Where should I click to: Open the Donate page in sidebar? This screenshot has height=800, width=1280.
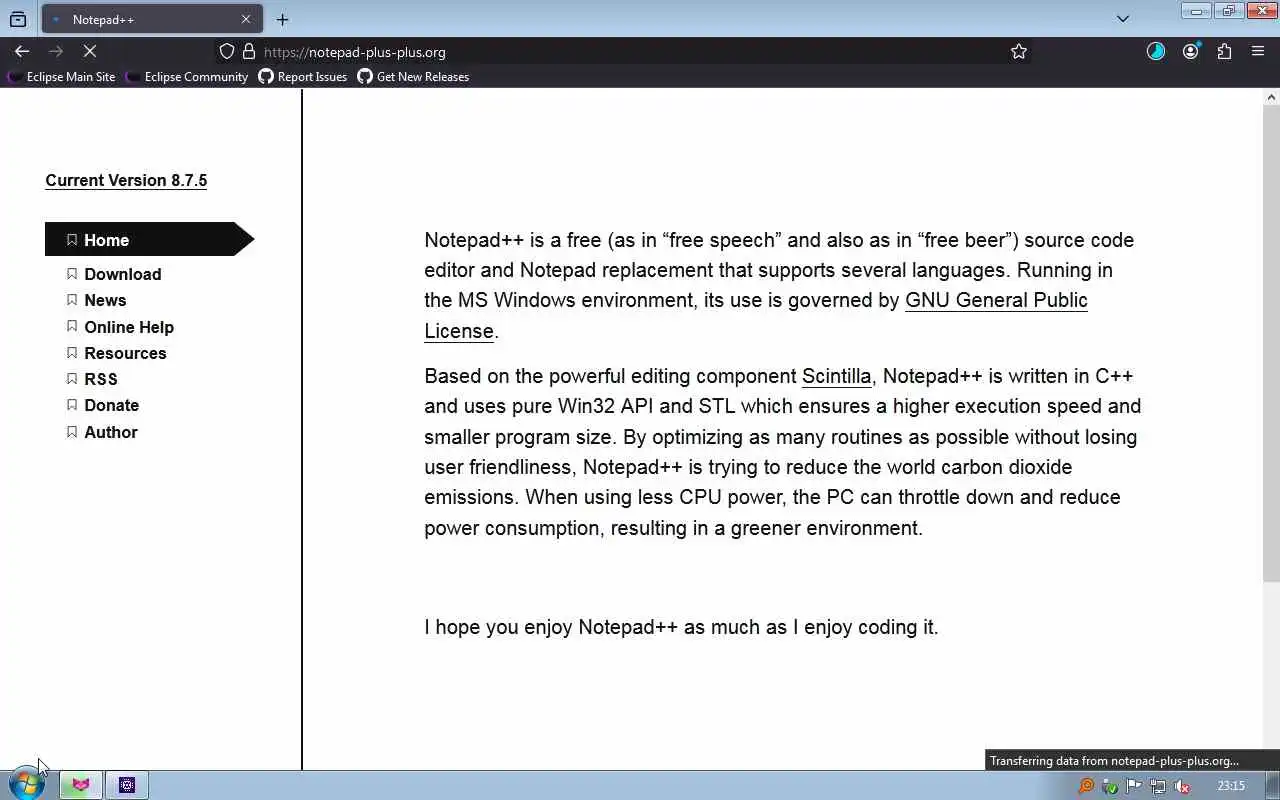[x=111, y=405]
